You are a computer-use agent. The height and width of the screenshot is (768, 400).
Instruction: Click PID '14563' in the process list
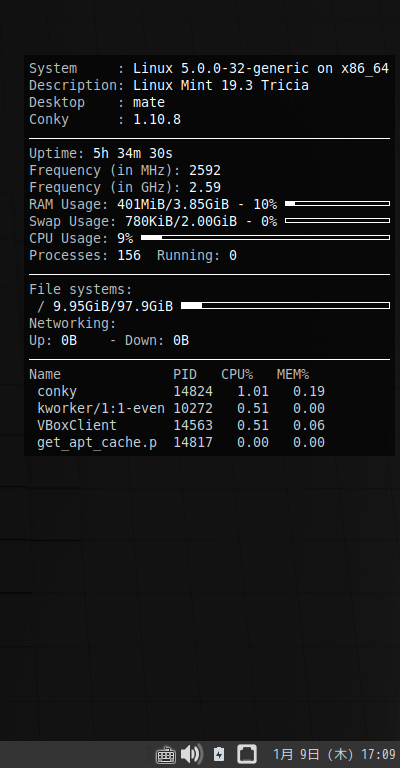coord(193,426)
